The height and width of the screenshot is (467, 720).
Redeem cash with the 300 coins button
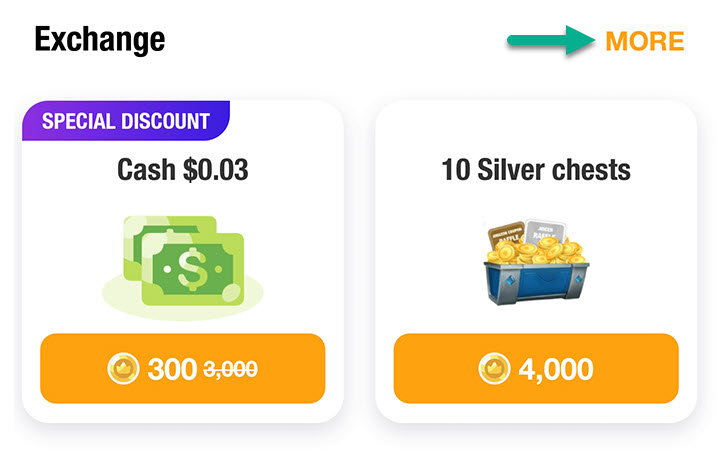pos(183,368)
